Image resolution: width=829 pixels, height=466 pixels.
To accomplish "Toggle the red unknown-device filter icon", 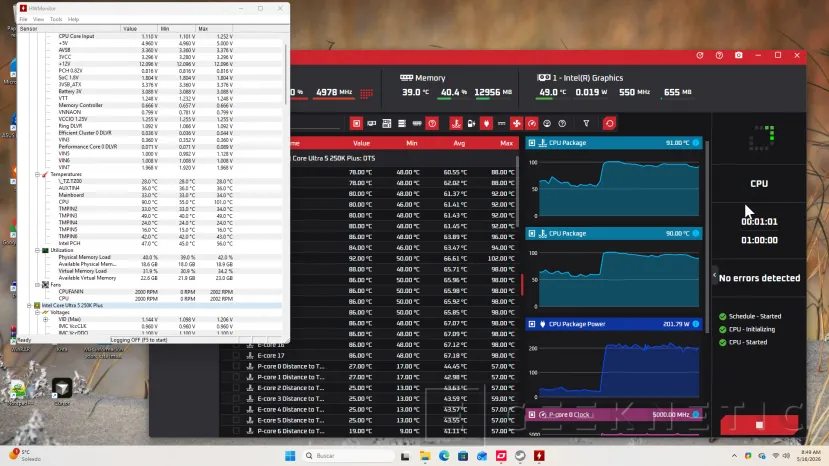I will pyautogui.click(x=432, y=123).
